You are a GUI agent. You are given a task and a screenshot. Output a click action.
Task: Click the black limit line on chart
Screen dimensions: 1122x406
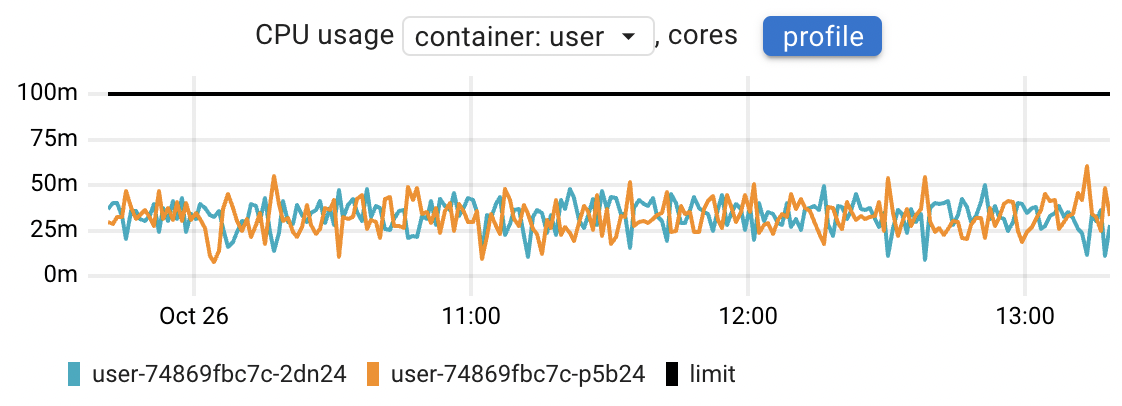pos(608,93)
